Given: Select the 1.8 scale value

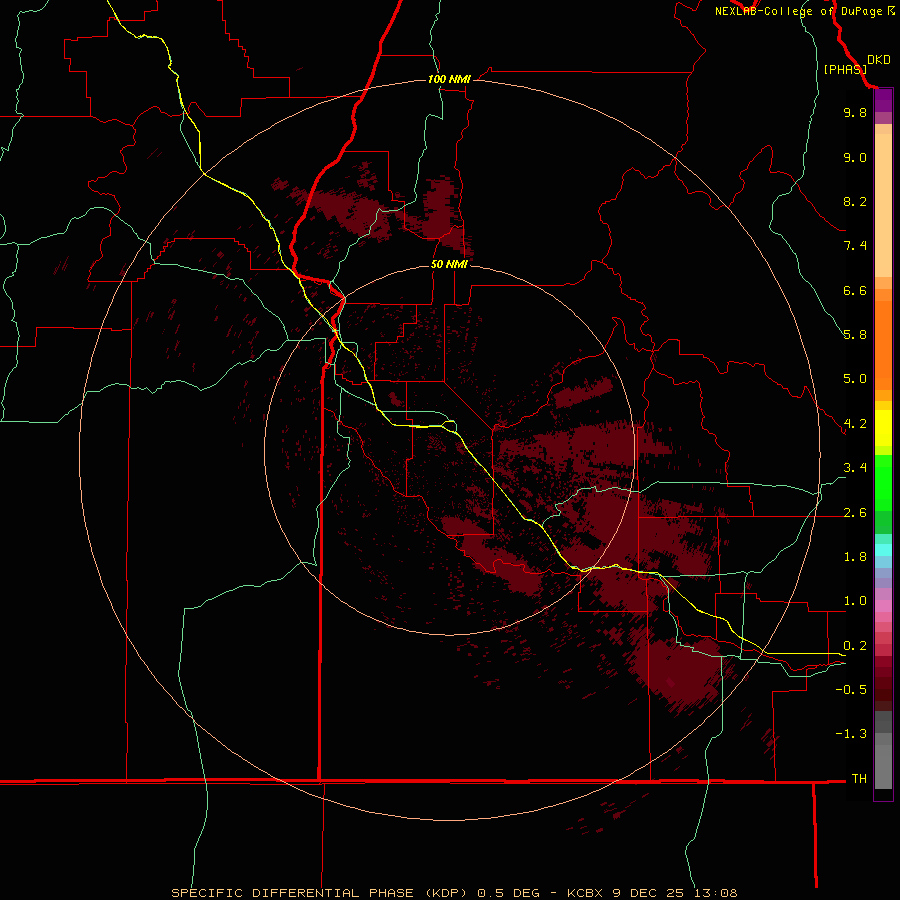Looking at the screenshot, I should 855,557.
